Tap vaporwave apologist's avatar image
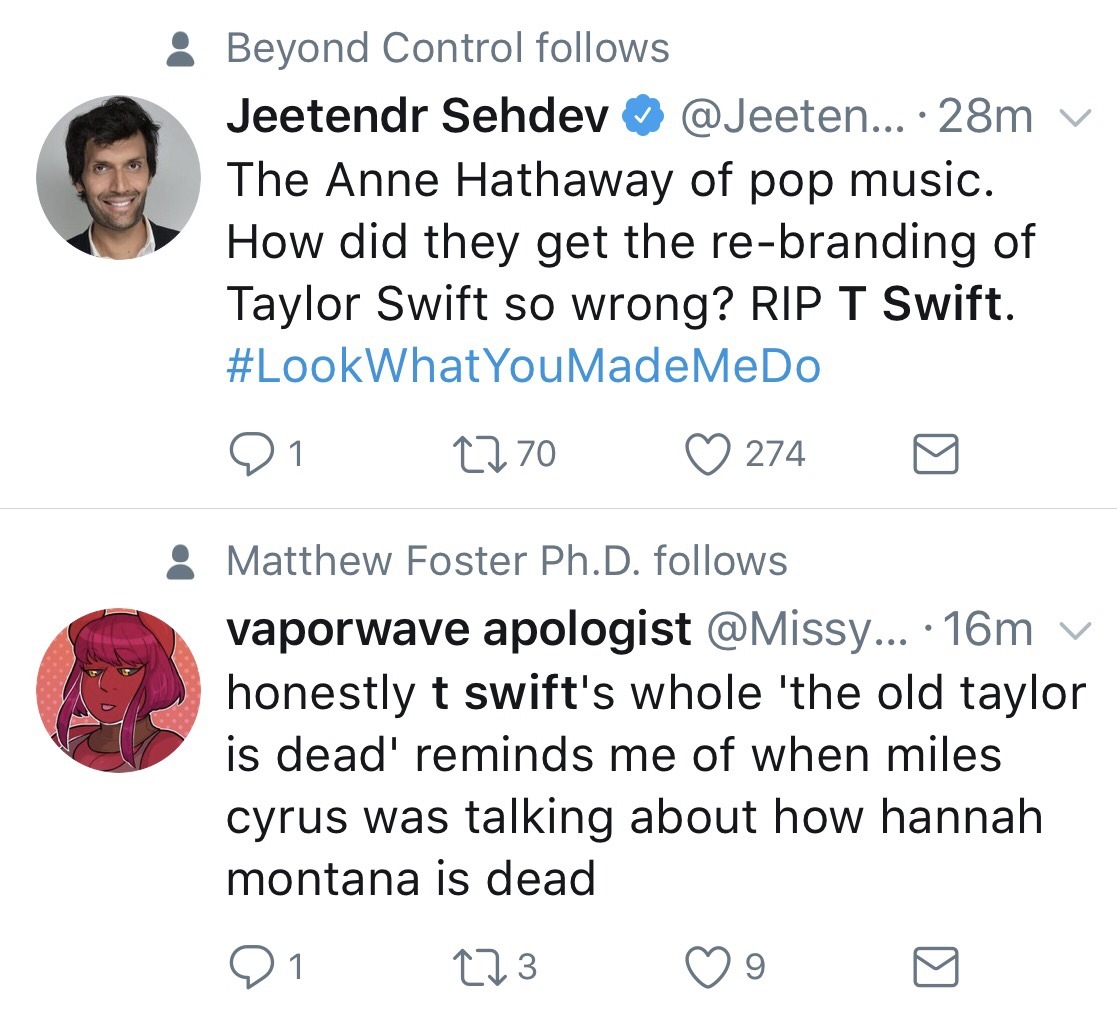This screenshot has width=1117, height=1017. [x=118, y=690]
